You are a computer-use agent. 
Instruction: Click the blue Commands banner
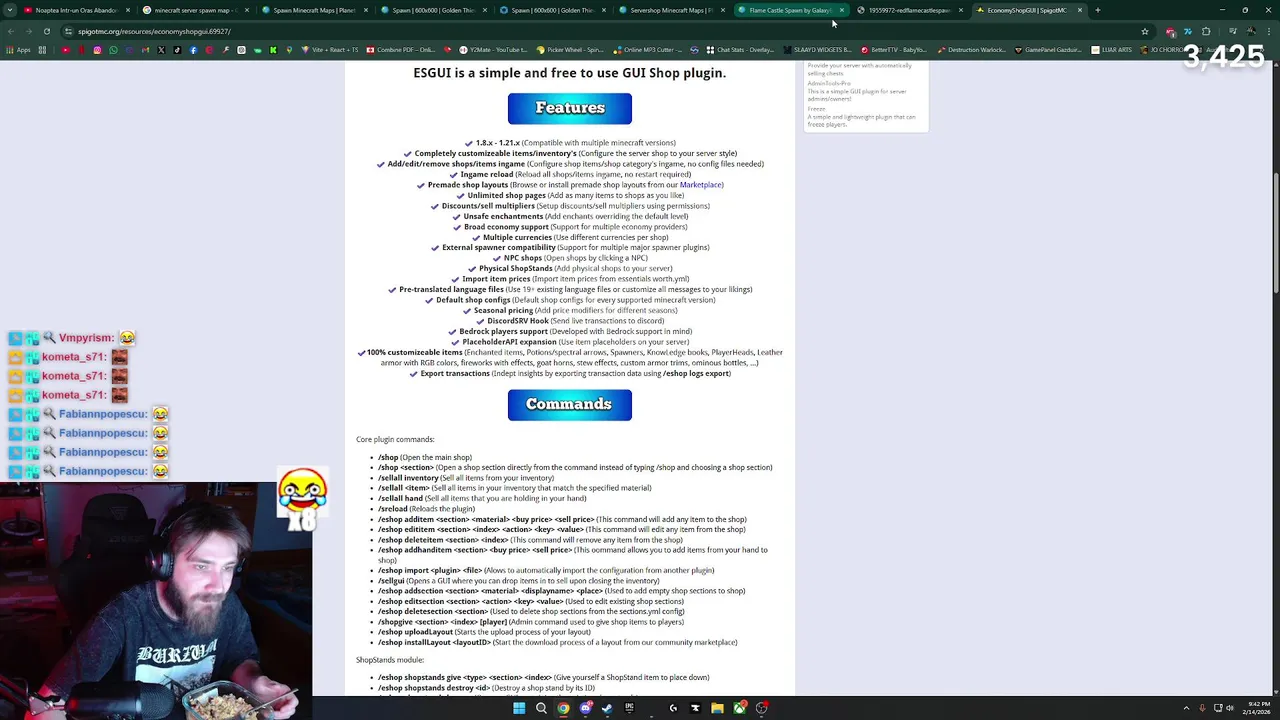[x=570, y=404]
